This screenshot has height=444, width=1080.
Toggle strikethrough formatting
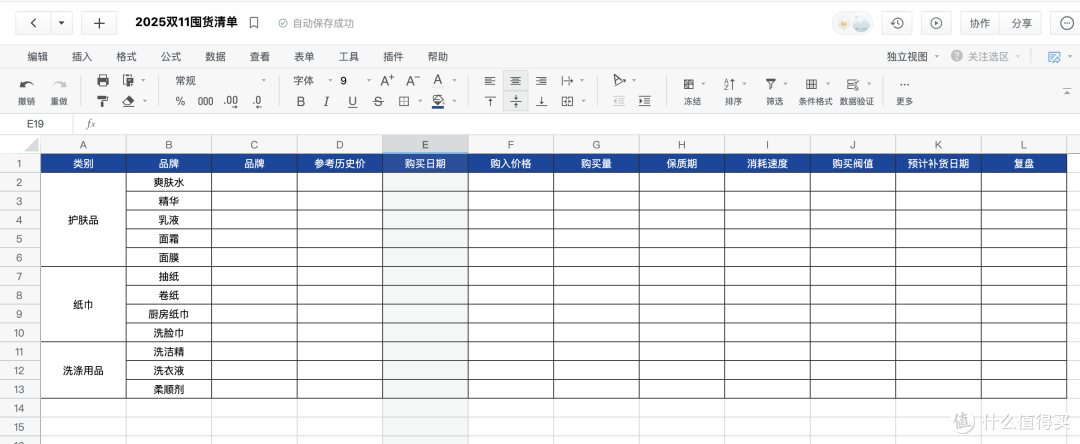378,101
